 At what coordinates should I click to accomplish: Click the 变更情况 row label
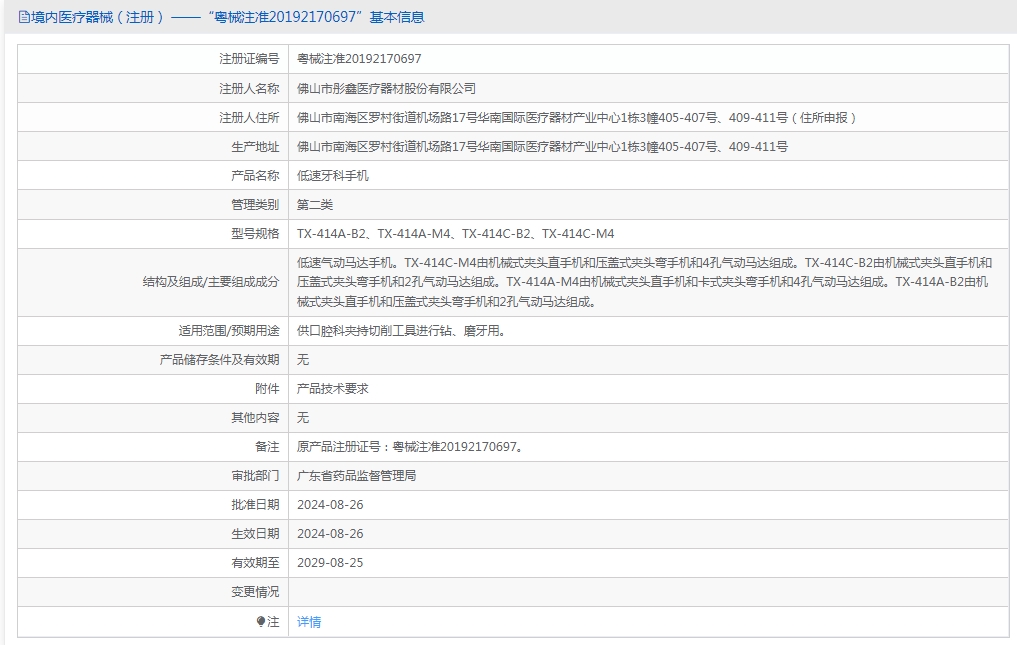click(x=255, y=592)
